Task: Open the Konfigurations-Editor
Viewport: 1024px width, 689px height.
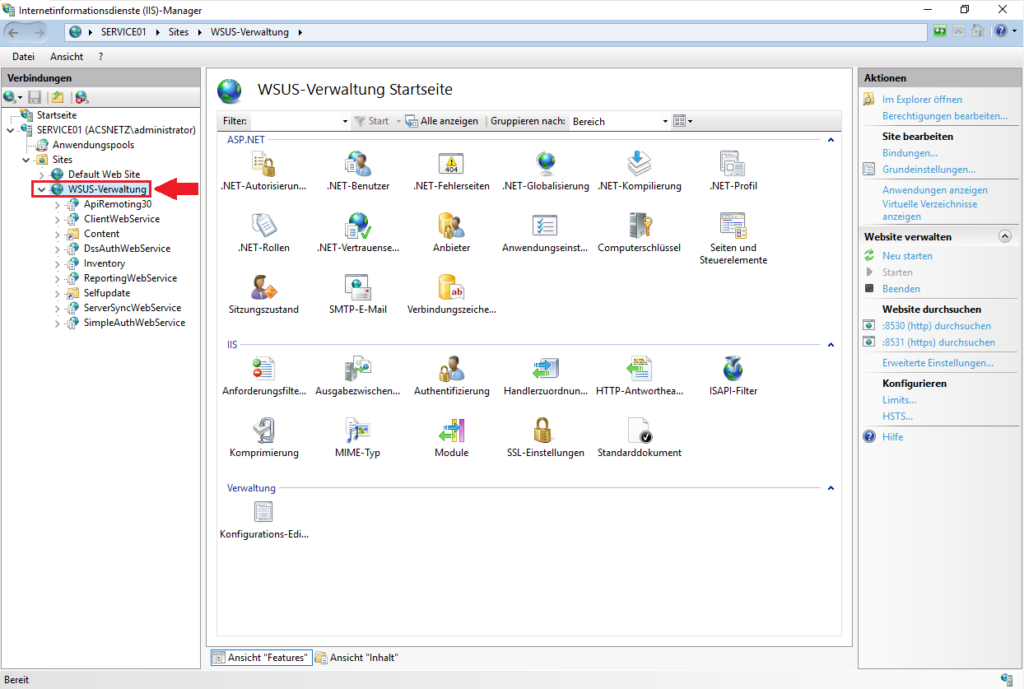Action: [263, 511]
